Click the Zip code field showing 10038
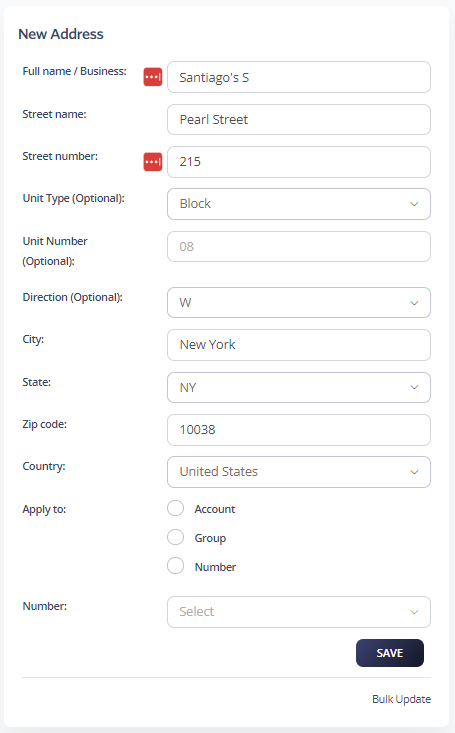455x733 pixels. pyautogui.click(x=299, y=430)
